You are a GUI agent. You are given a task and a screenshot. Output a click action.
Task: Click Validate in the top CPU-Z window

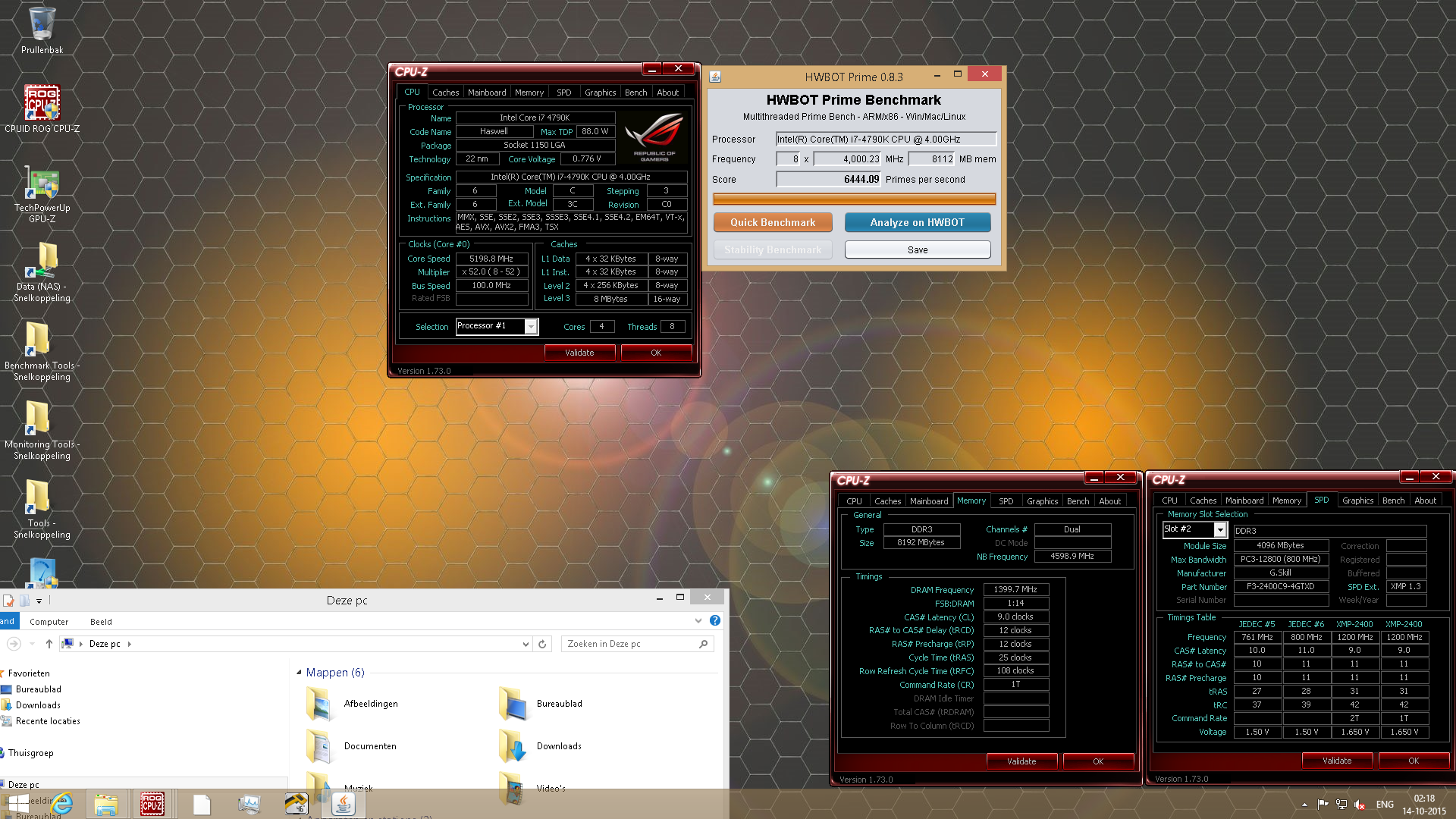coord(579,353)
